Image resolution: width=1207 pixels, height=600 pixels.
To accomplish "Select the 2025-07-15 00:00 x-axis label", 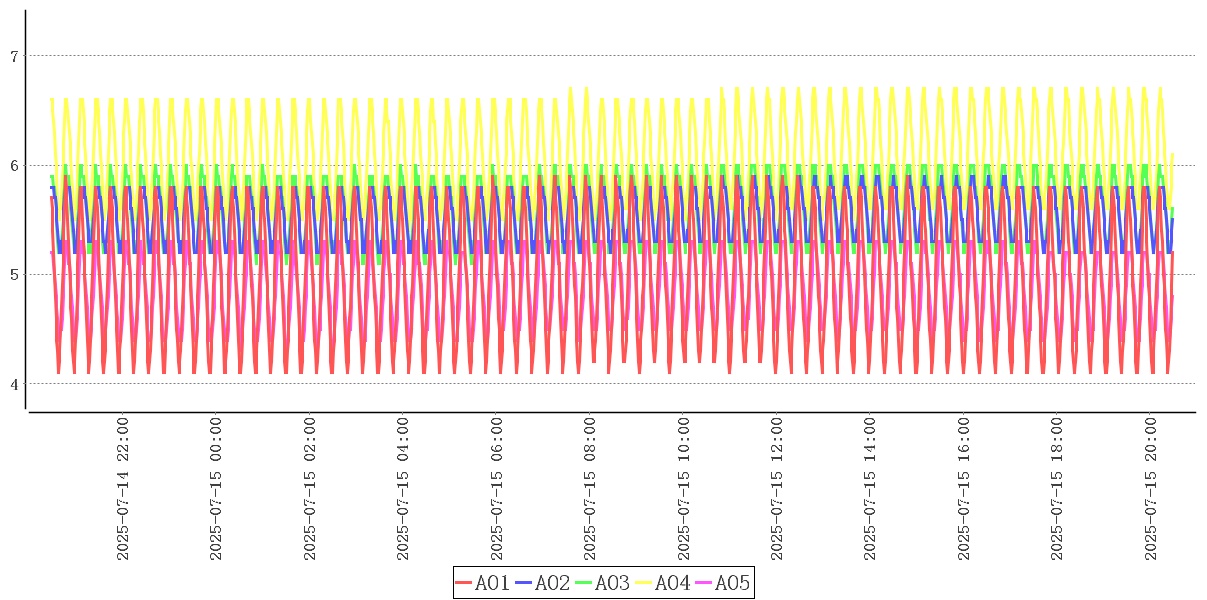I will (x=217, y=490).
